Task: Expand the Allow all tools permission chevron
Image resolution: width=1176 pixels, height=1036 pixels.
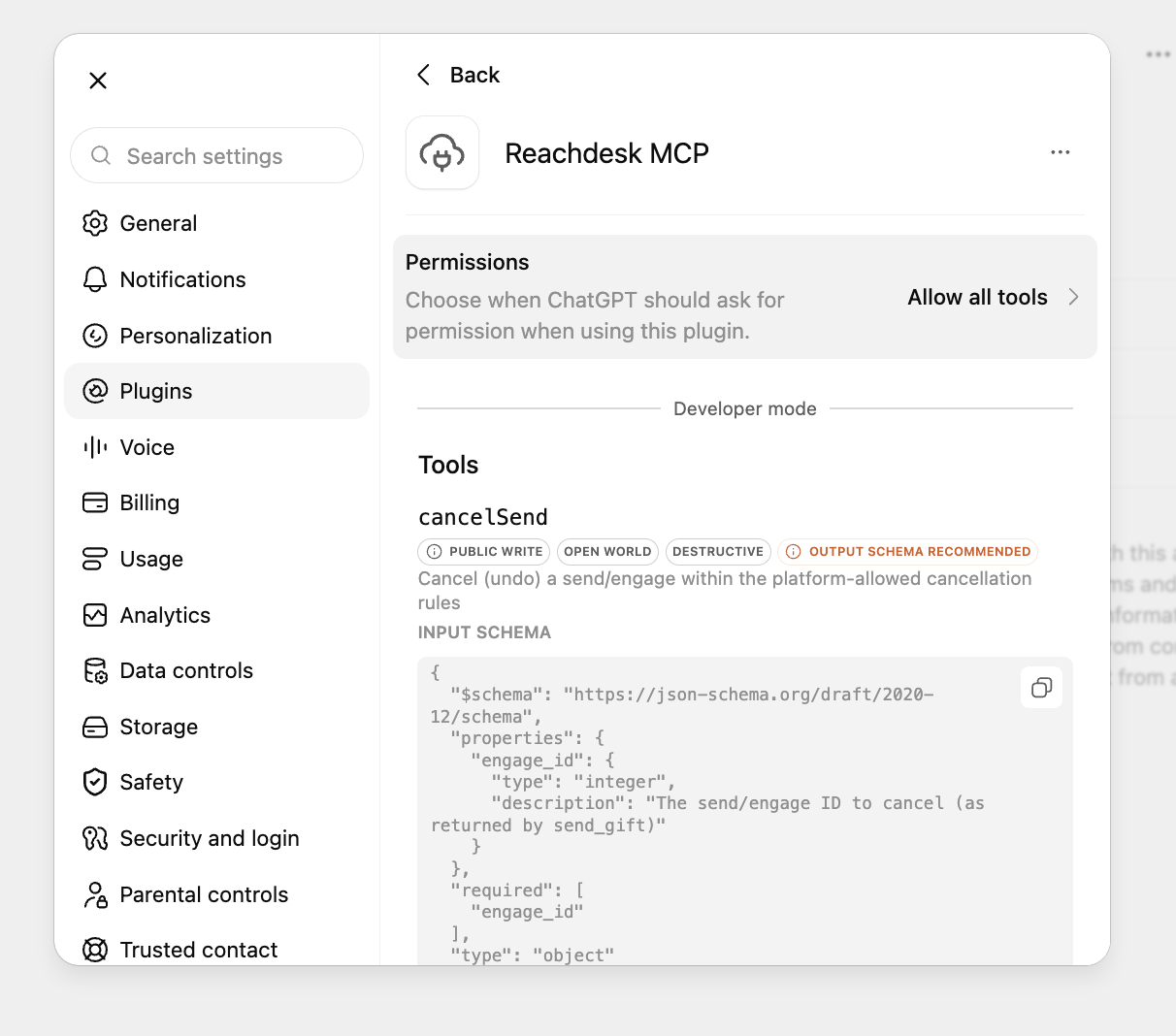Action: click(1073, 297)
